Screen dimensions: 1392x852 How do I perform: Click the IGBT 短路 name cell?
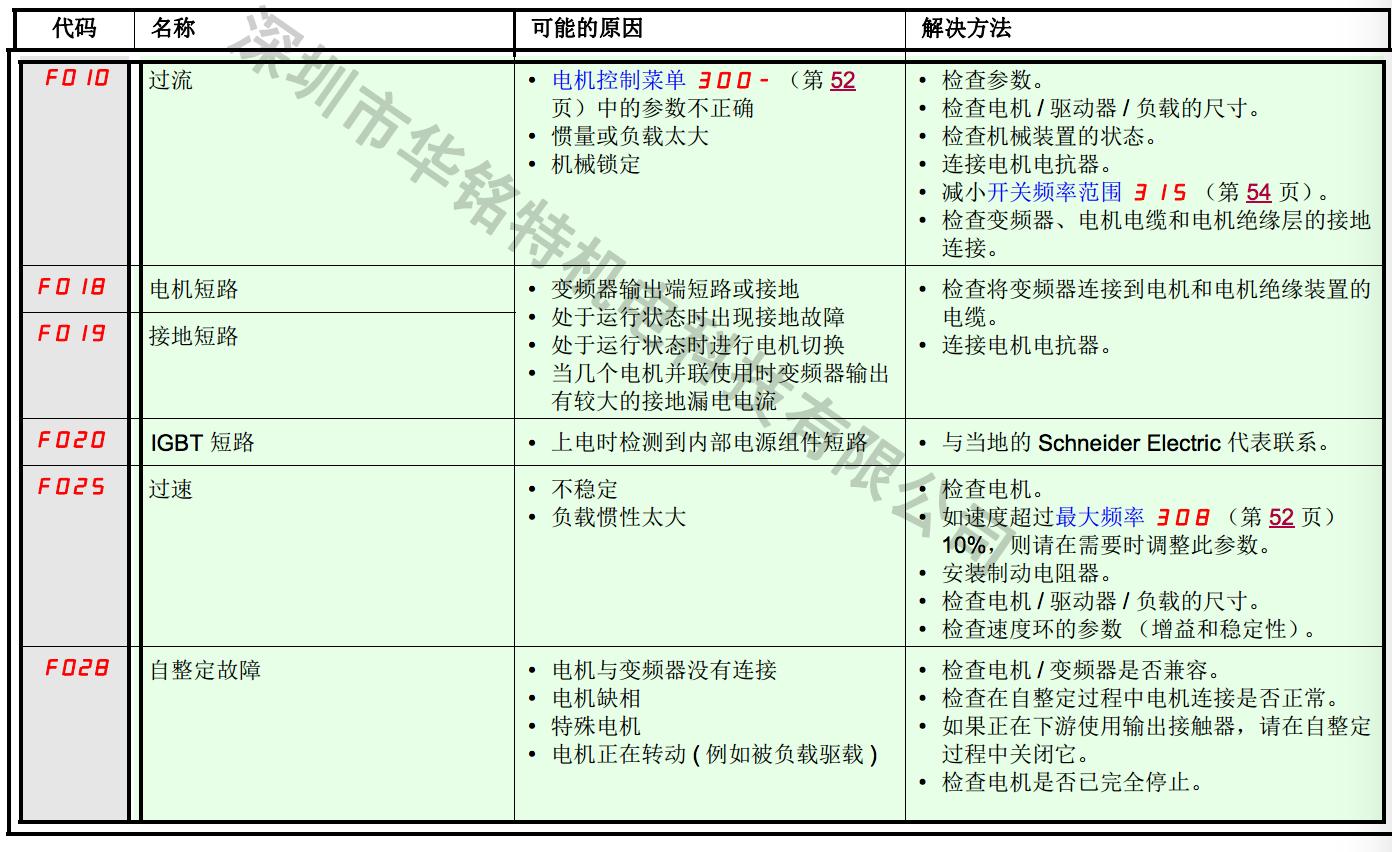[203, 442]
